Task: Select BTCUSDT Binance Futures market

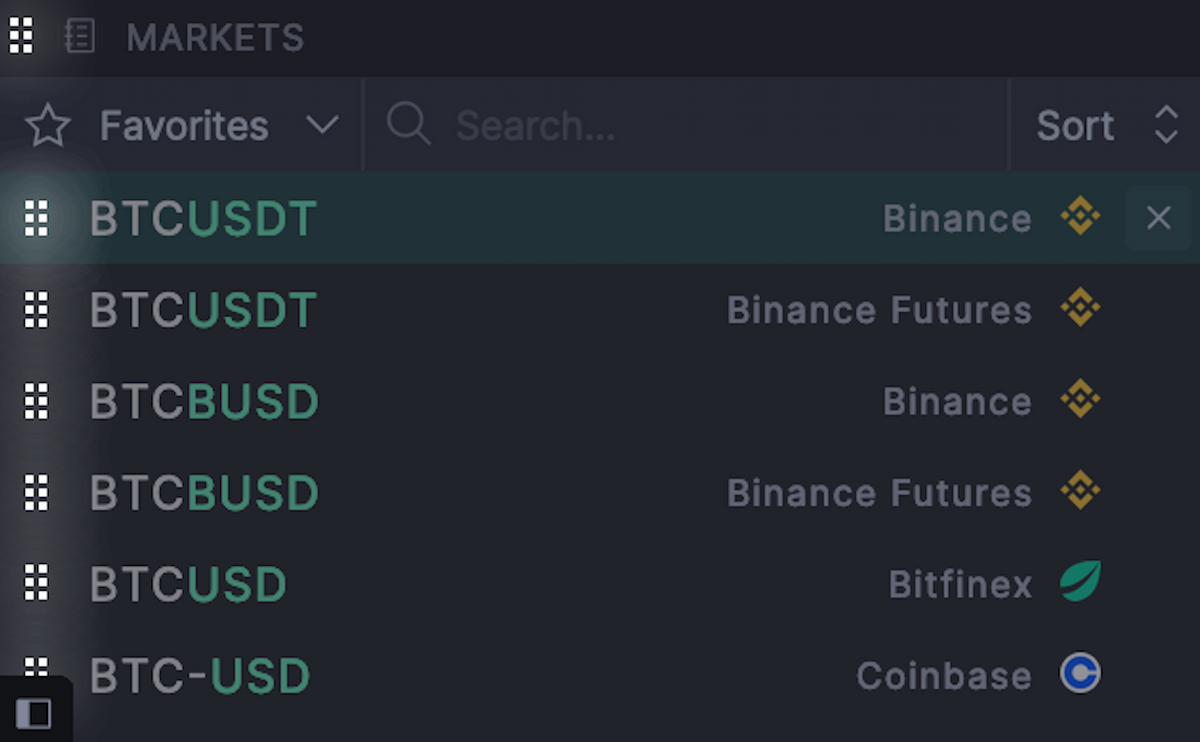Action: click(600, 310)
